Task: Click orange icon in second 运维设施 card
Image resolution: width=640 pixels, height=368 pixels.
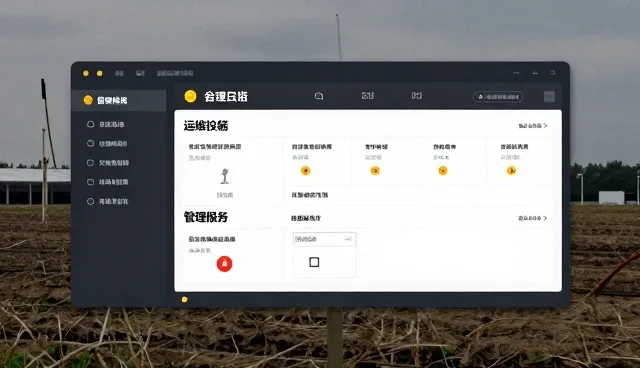Action: tap(305, 171)
